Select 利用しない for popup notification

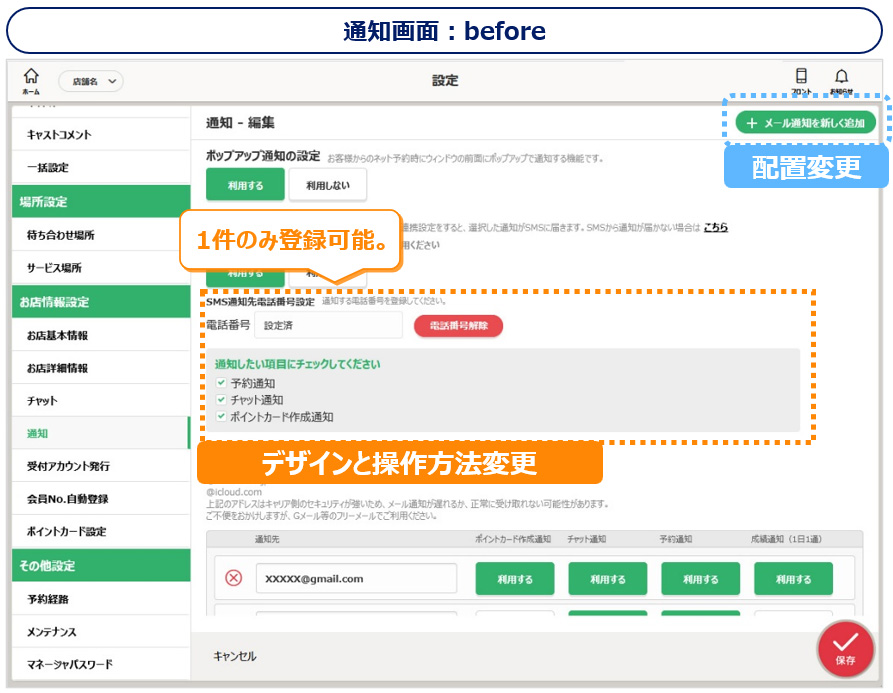(327, 185)
